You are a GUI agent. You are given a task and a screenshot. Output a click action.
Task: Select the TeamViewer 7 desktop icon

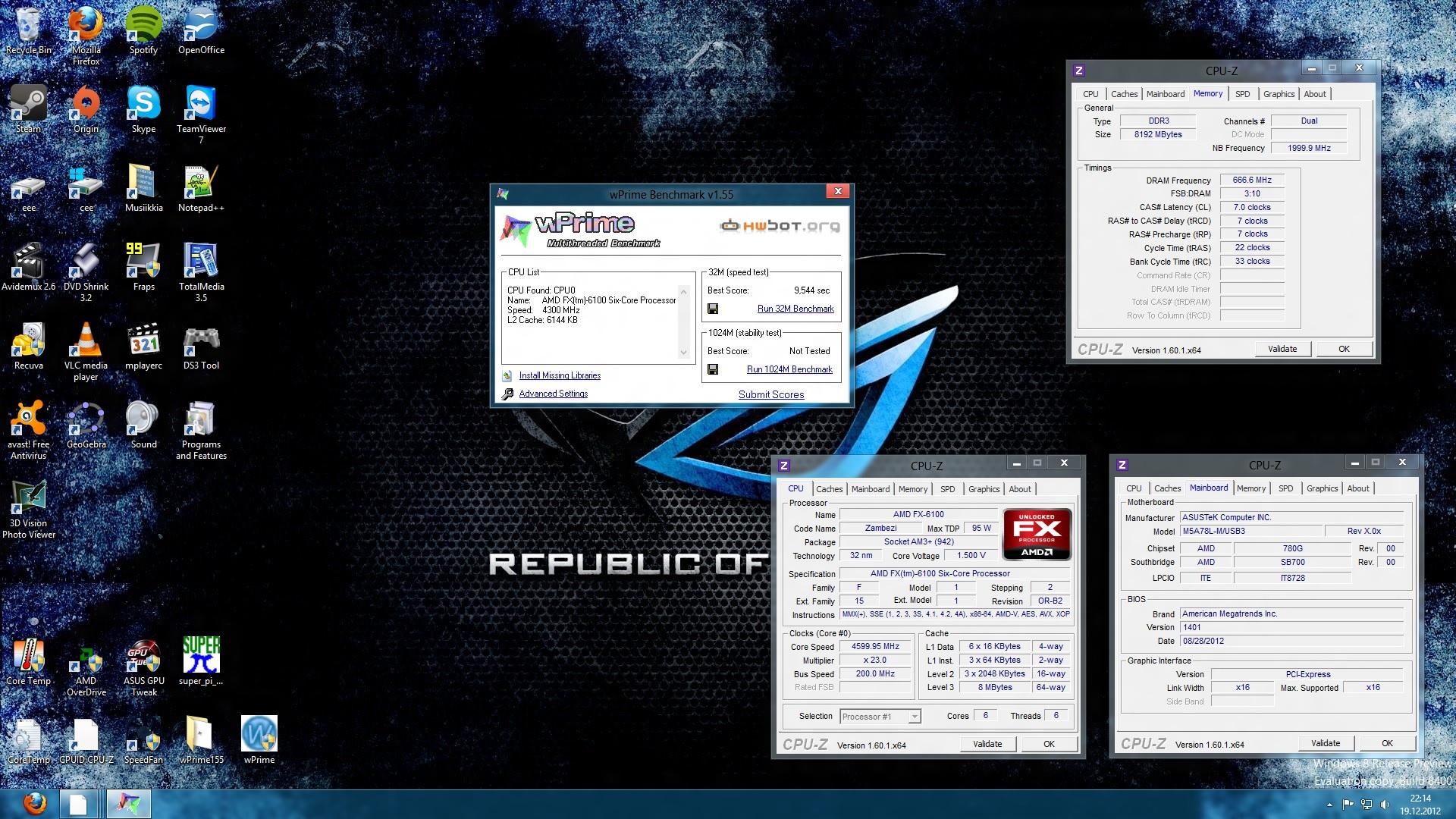pos(201,115)
